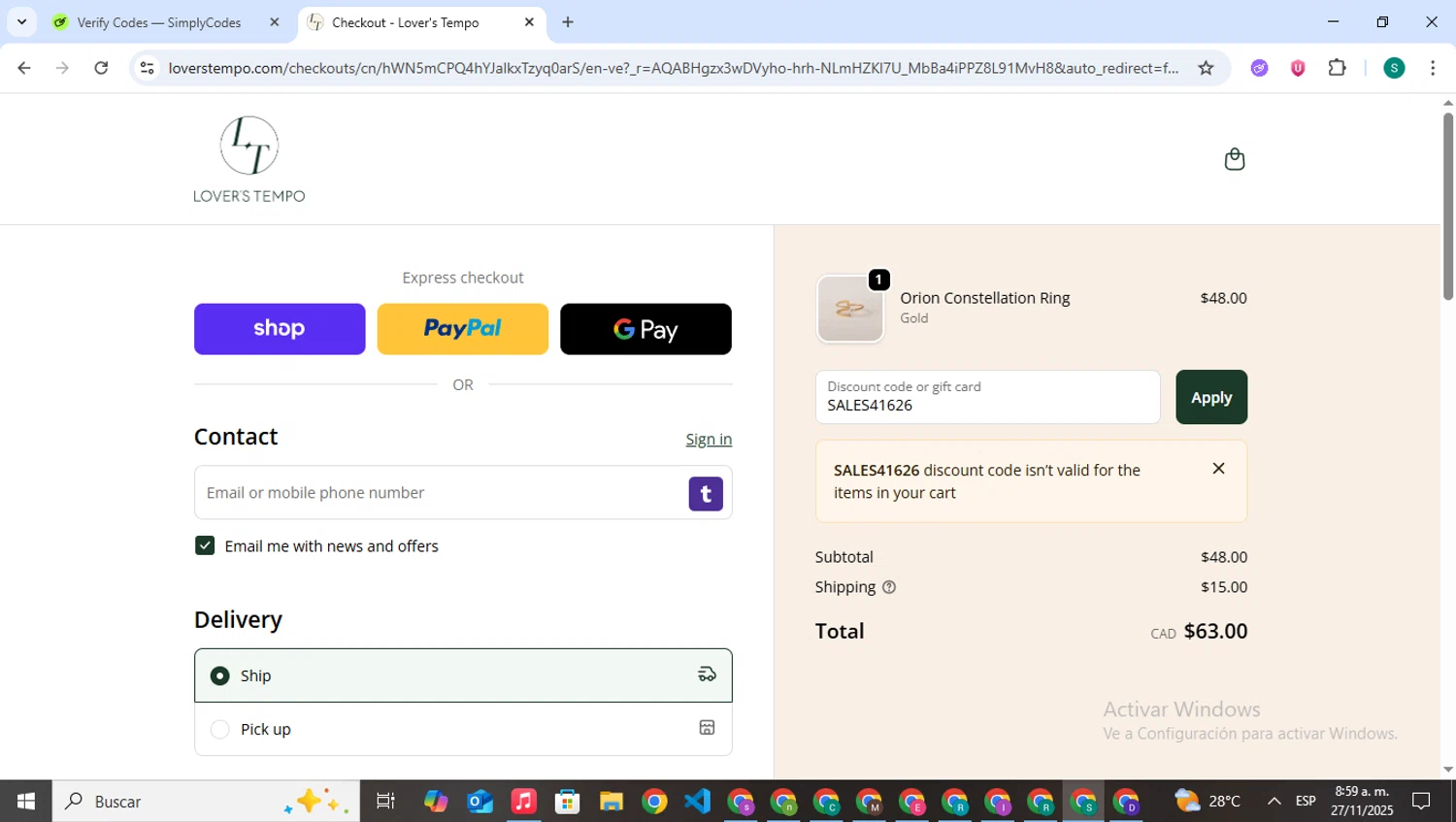Open the red shield extension icon
This screenshot has height=822, width=1456.
tap(1298, 68)
